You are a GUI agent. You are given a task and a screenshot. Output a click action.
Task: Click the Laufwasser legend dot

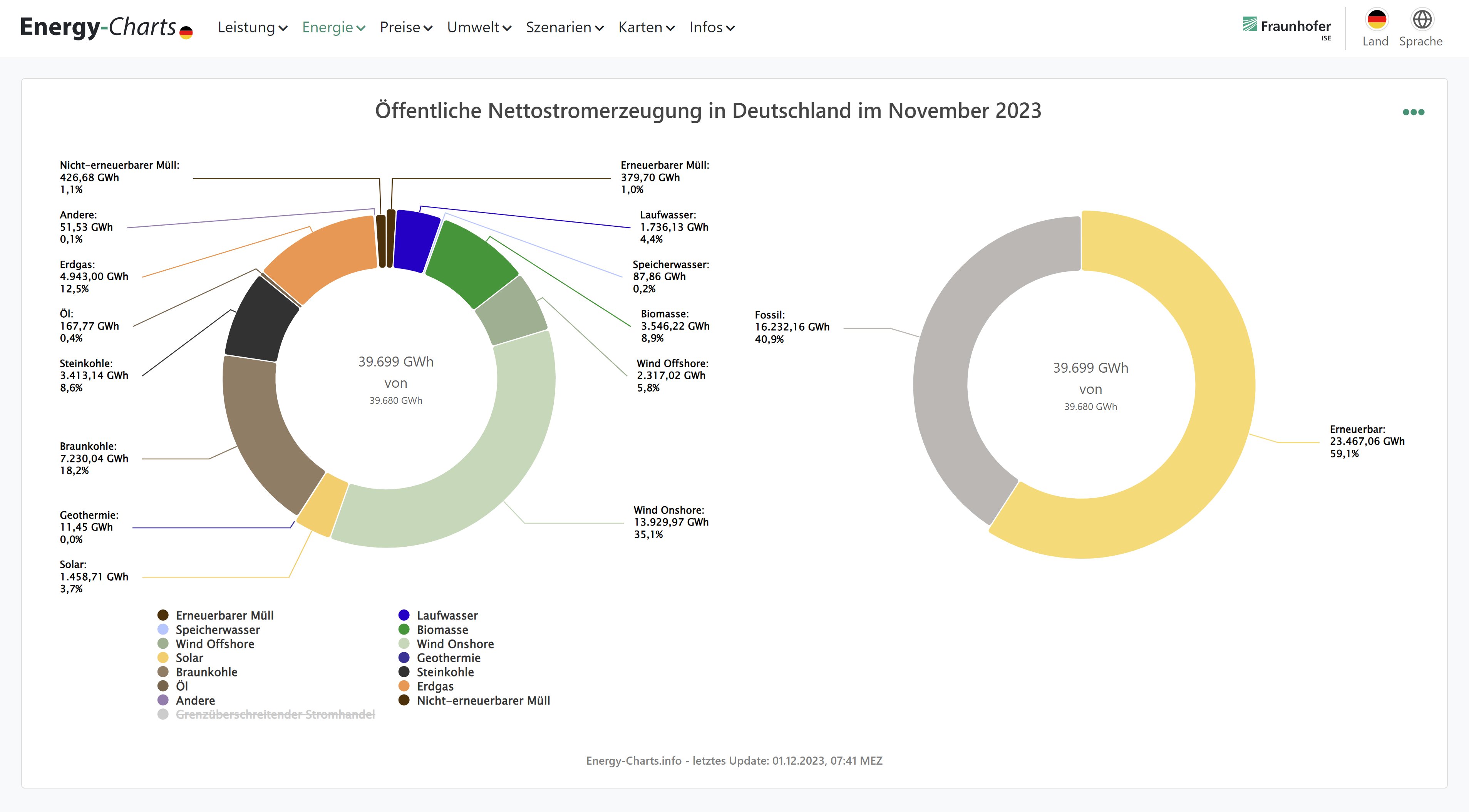pos(404,615)
